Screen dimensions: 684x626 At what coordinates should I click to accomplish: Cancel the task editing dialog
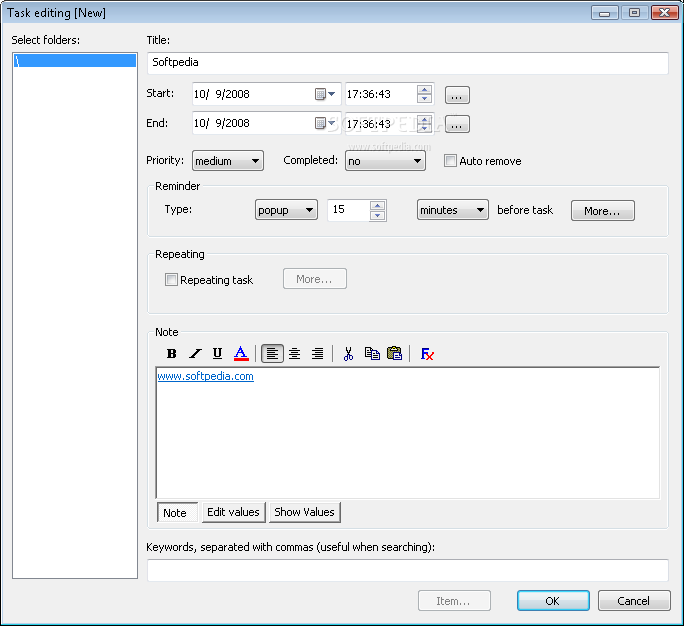[x=634, y=601]
